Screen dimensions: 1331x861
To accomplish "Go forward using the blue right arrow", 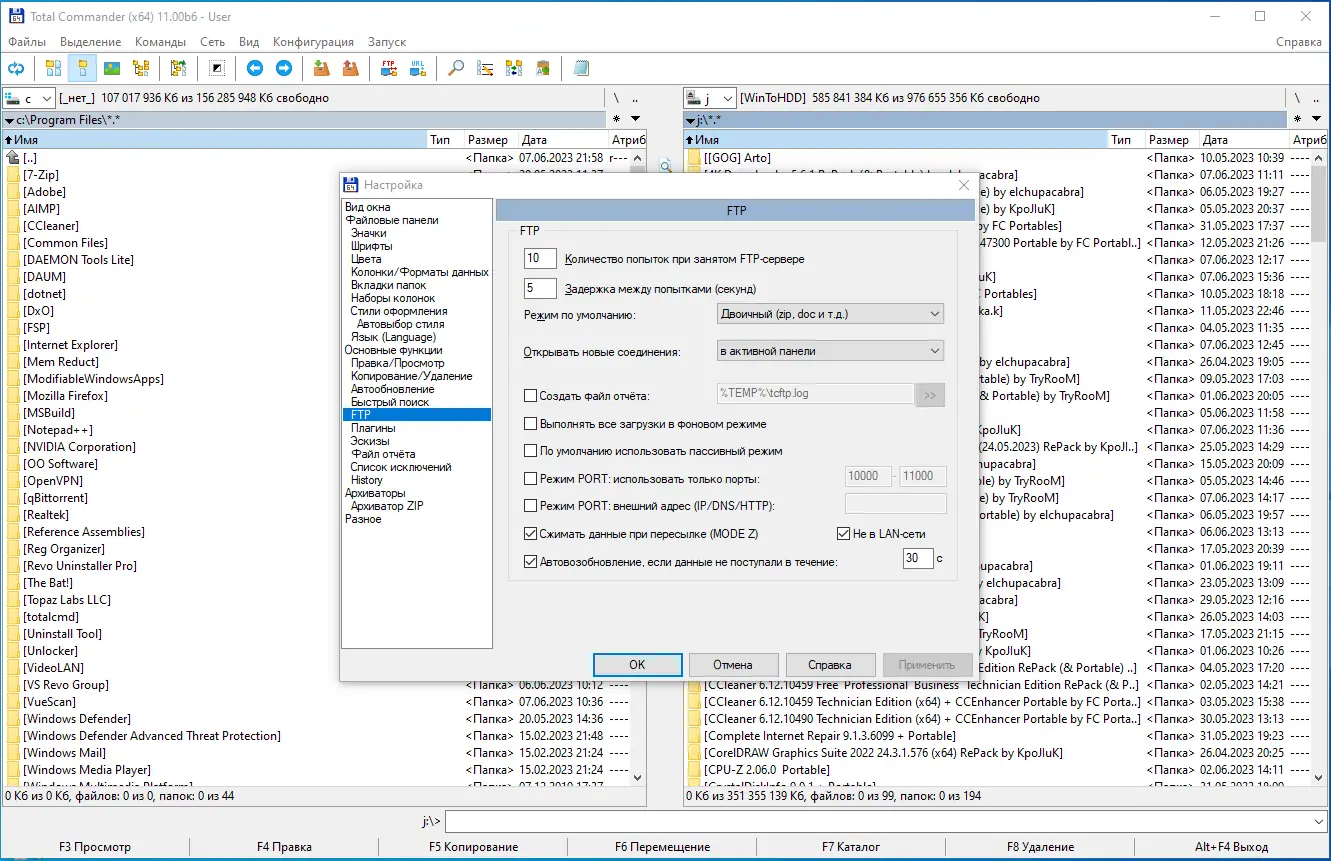I will [284, 68].
